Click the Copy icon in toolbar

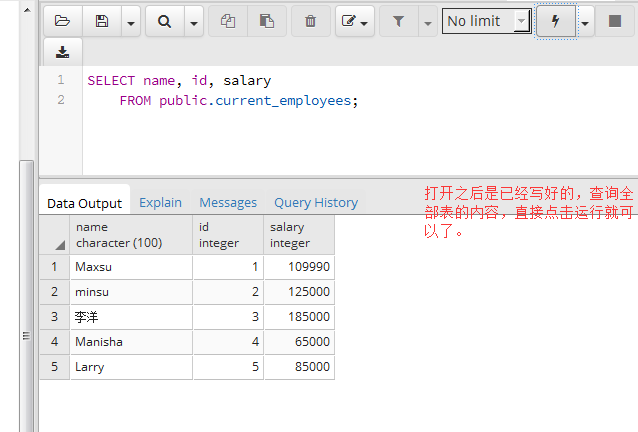pyautogui.click(x=228, y=21)
